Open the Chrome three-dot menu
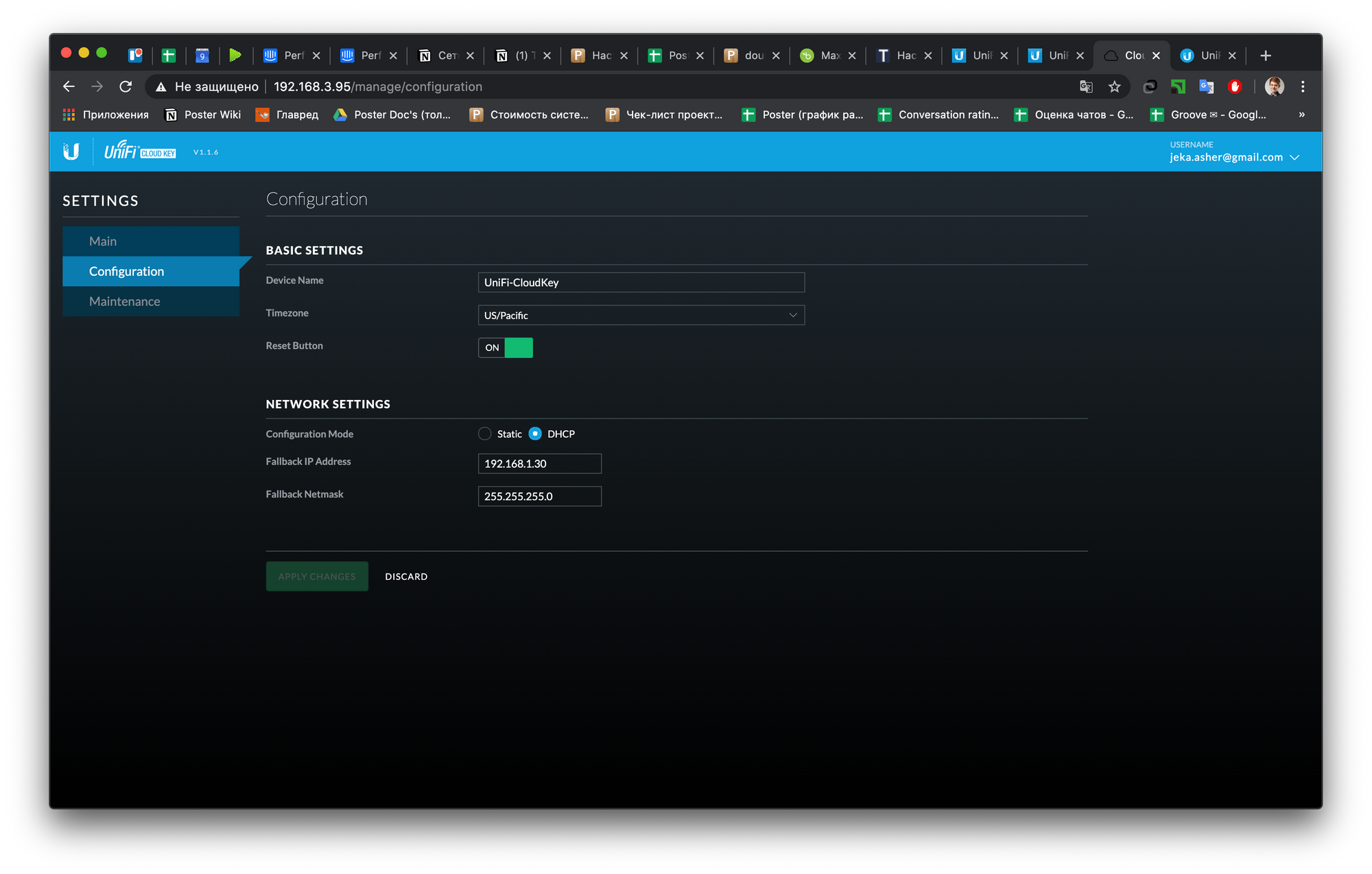 1303,86
